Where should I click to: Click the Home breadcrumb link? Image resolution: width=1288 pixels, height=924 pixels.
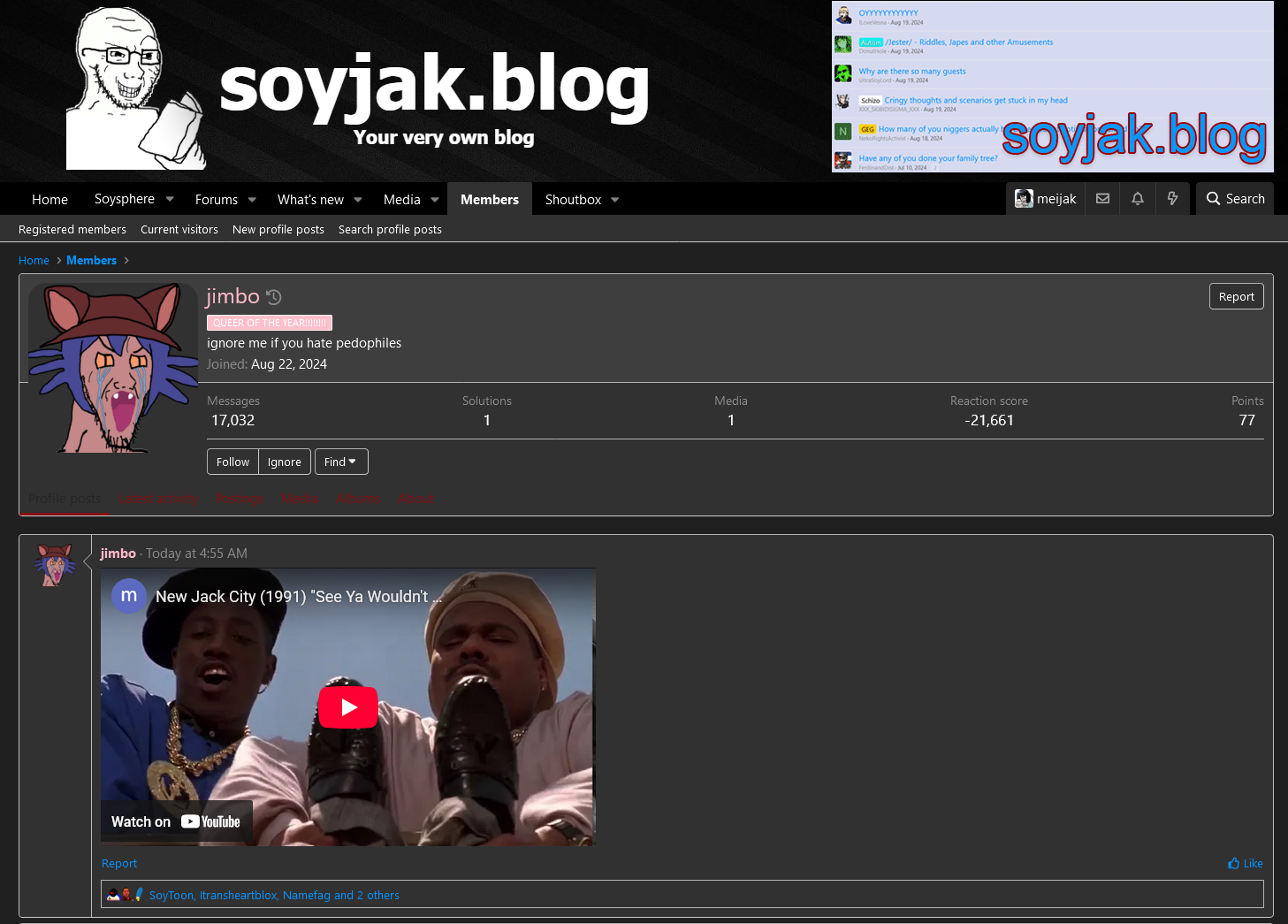pyautogui.click(x=34, y=261)
